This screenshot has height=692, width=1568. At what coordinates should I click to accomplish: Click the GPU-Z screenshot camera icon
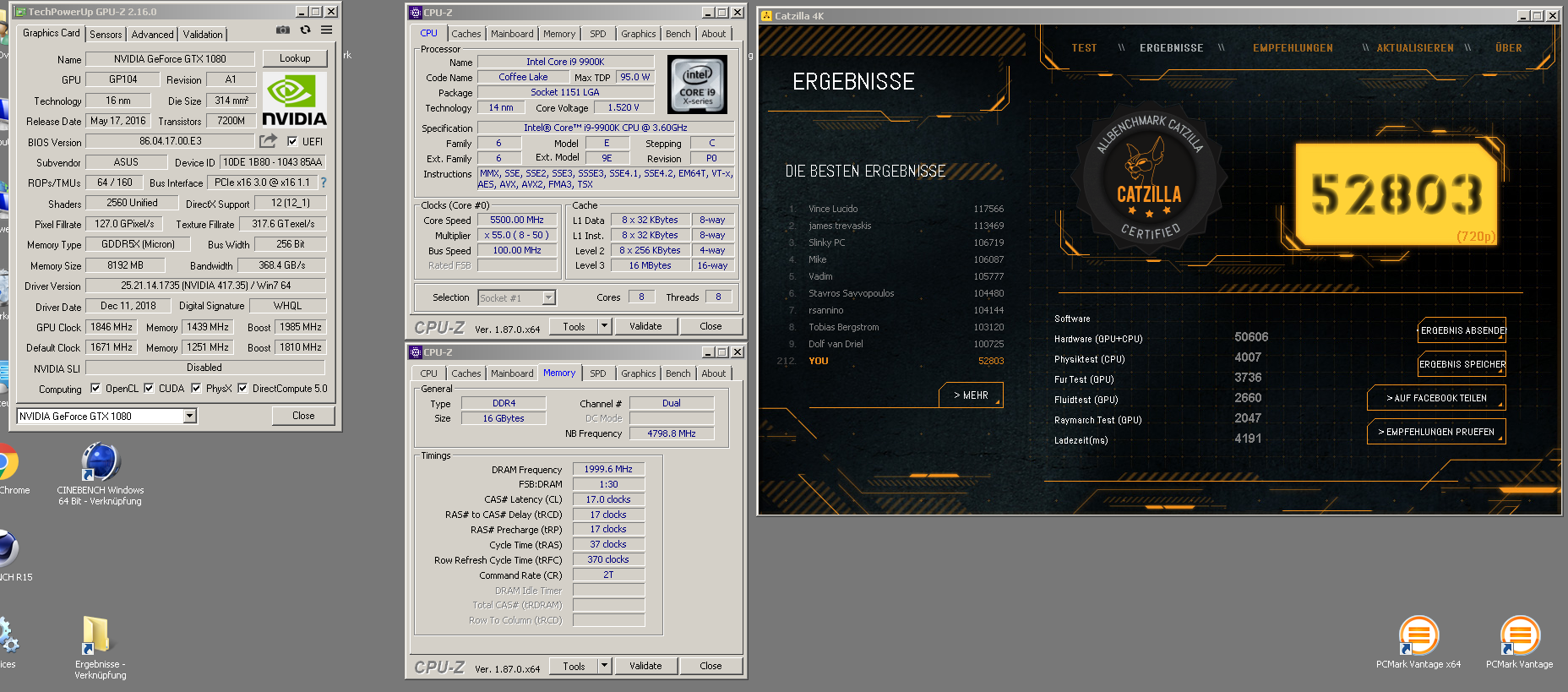tap(283, 30)
